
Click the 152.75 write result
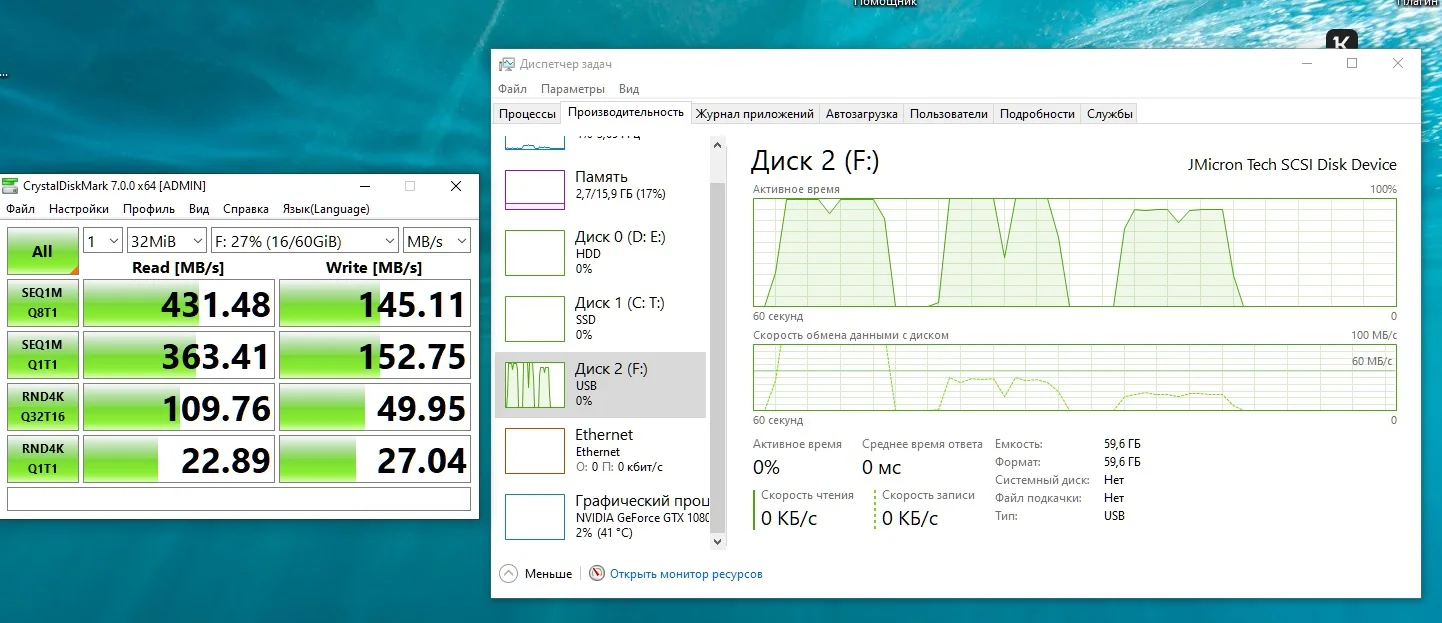click(374, 356)
